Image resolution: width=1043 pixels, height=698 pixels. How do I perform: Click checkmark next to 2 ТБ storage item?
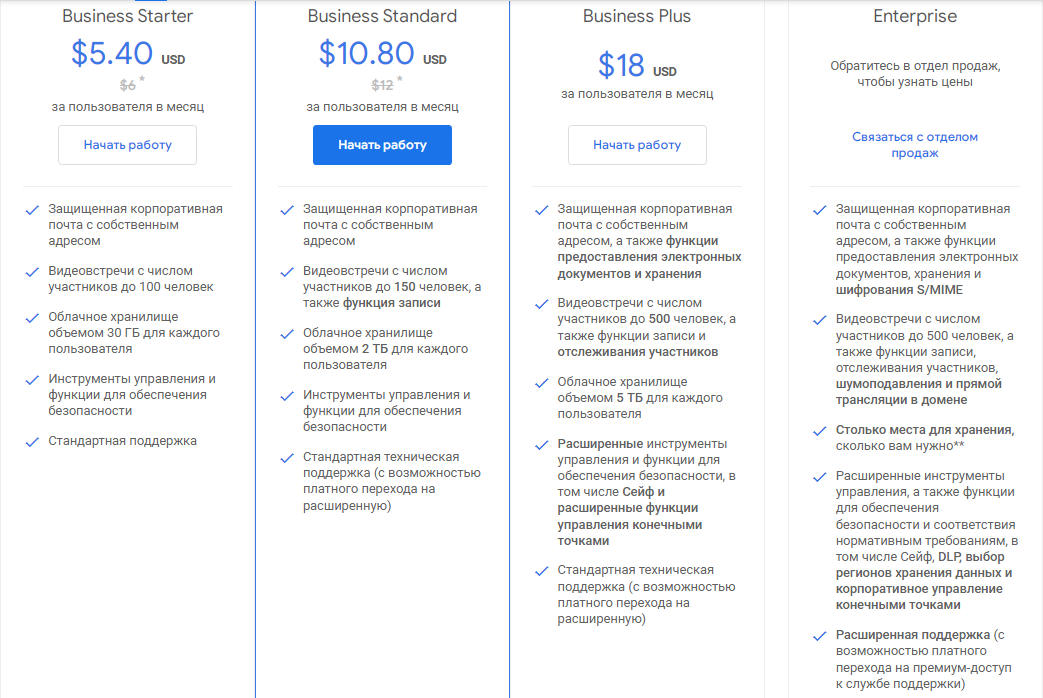(x=287, y=334)
